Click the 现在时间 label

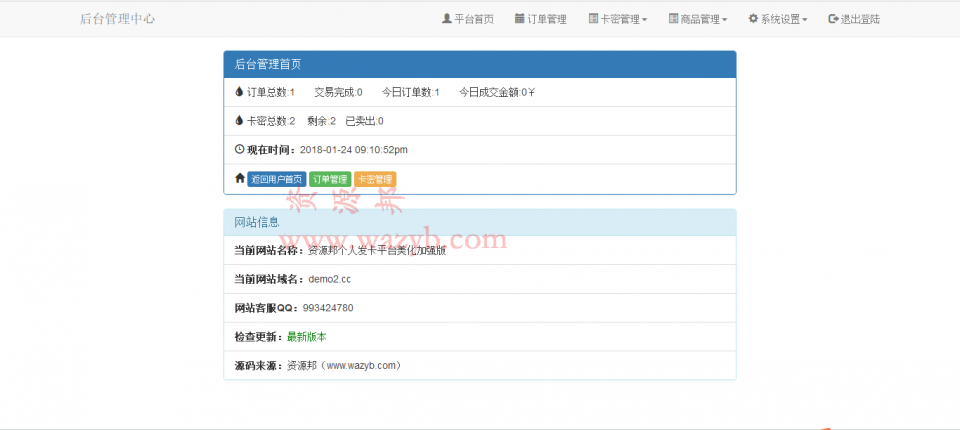[271, 149]
